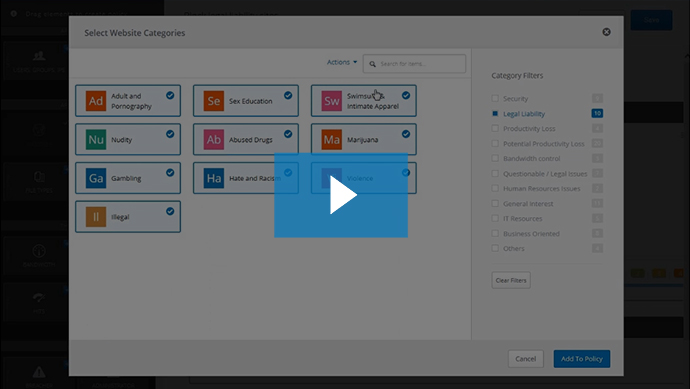The width and height of the screenshot is (690, 389).
Task: Select the Hate and Racism 'Ha' icon
Action: (214, 178)
